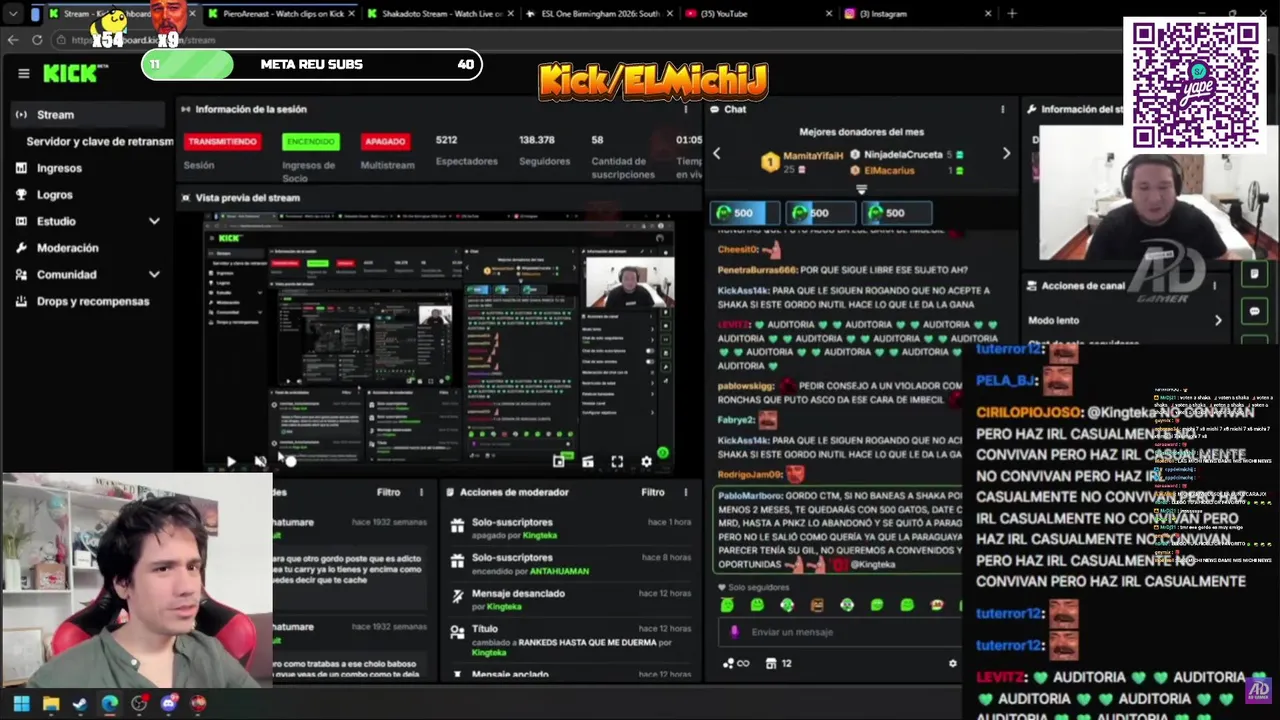Reload the browser page
1280x720 pixels.
pyautogui.click(x=37, y=40)
